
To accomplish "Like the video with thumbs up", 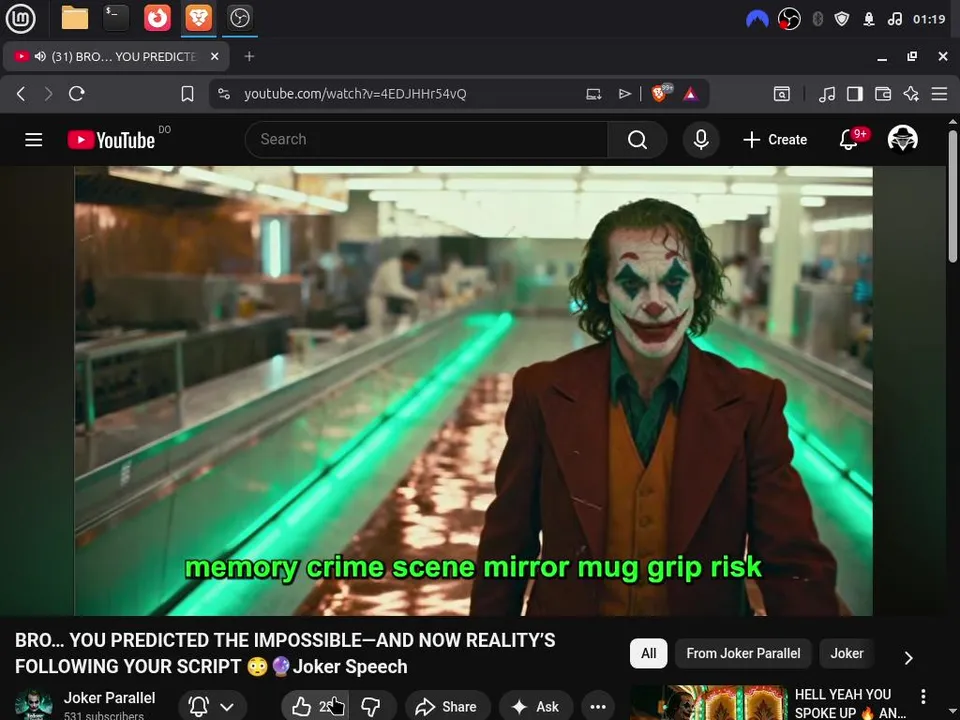I will pyautogui.click(x=314, y=707).
